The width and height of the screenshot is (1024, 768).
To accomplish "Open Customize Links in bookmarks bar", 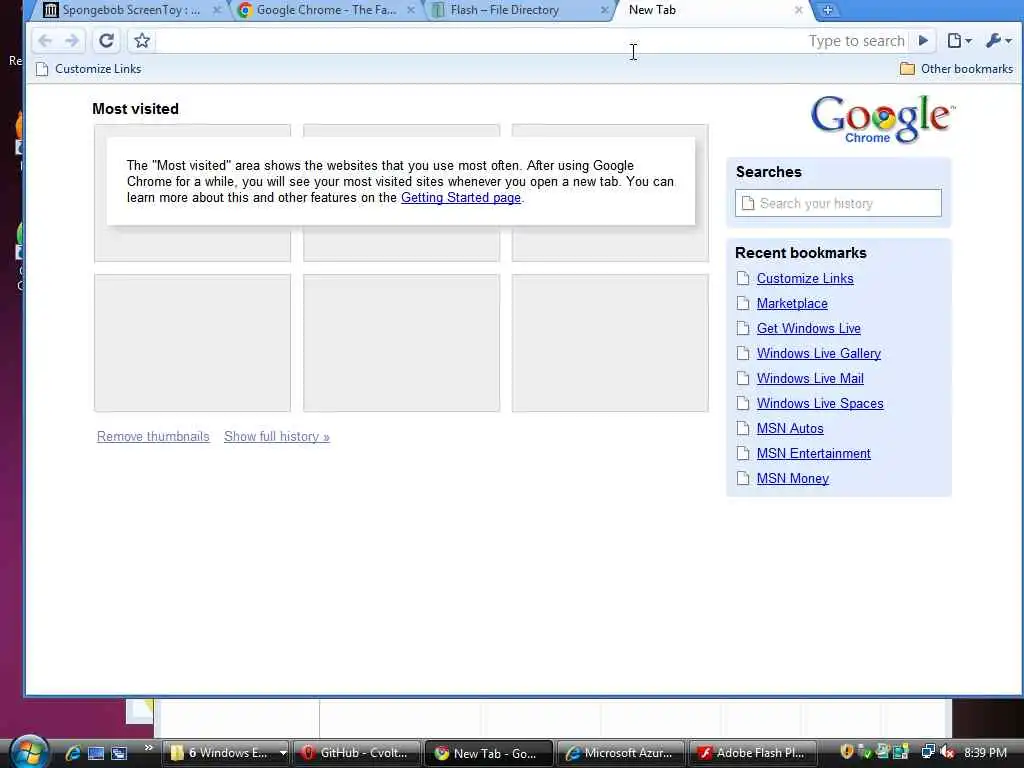I will point(89,69).
